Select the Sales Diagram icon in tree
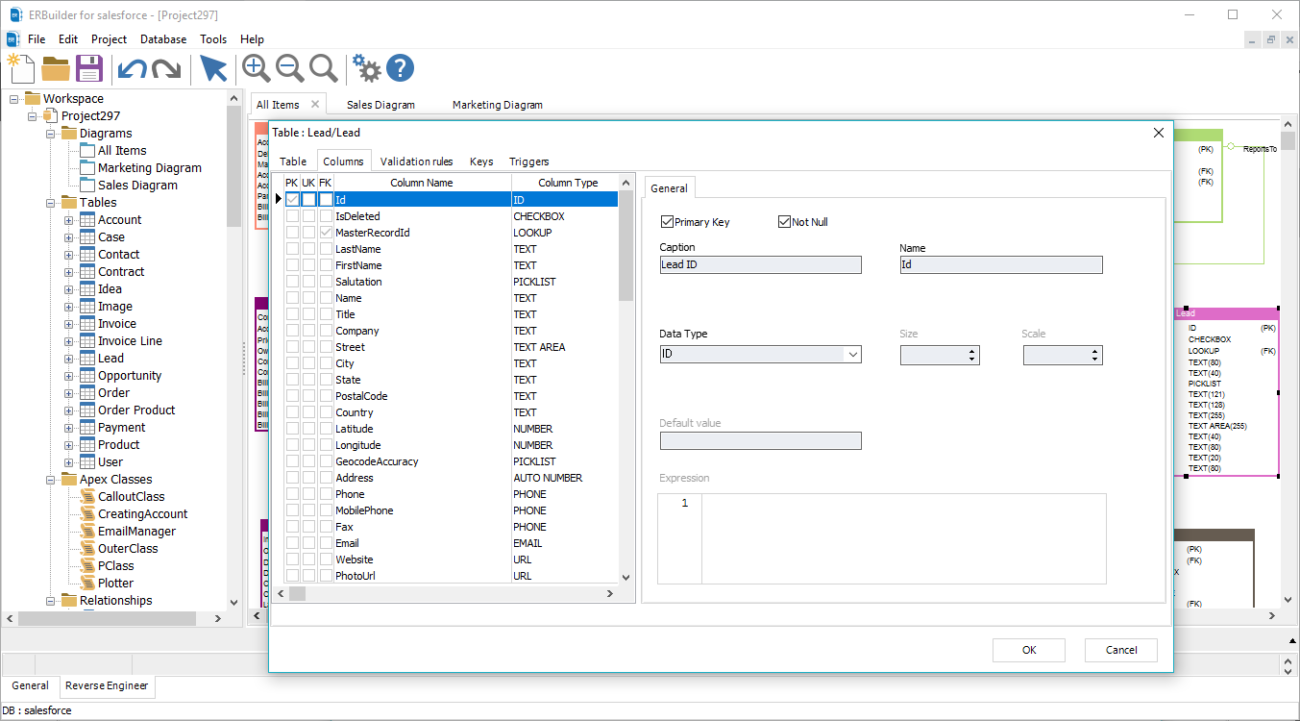Viewport: 1300px width, 721px height. coord(87,185)
